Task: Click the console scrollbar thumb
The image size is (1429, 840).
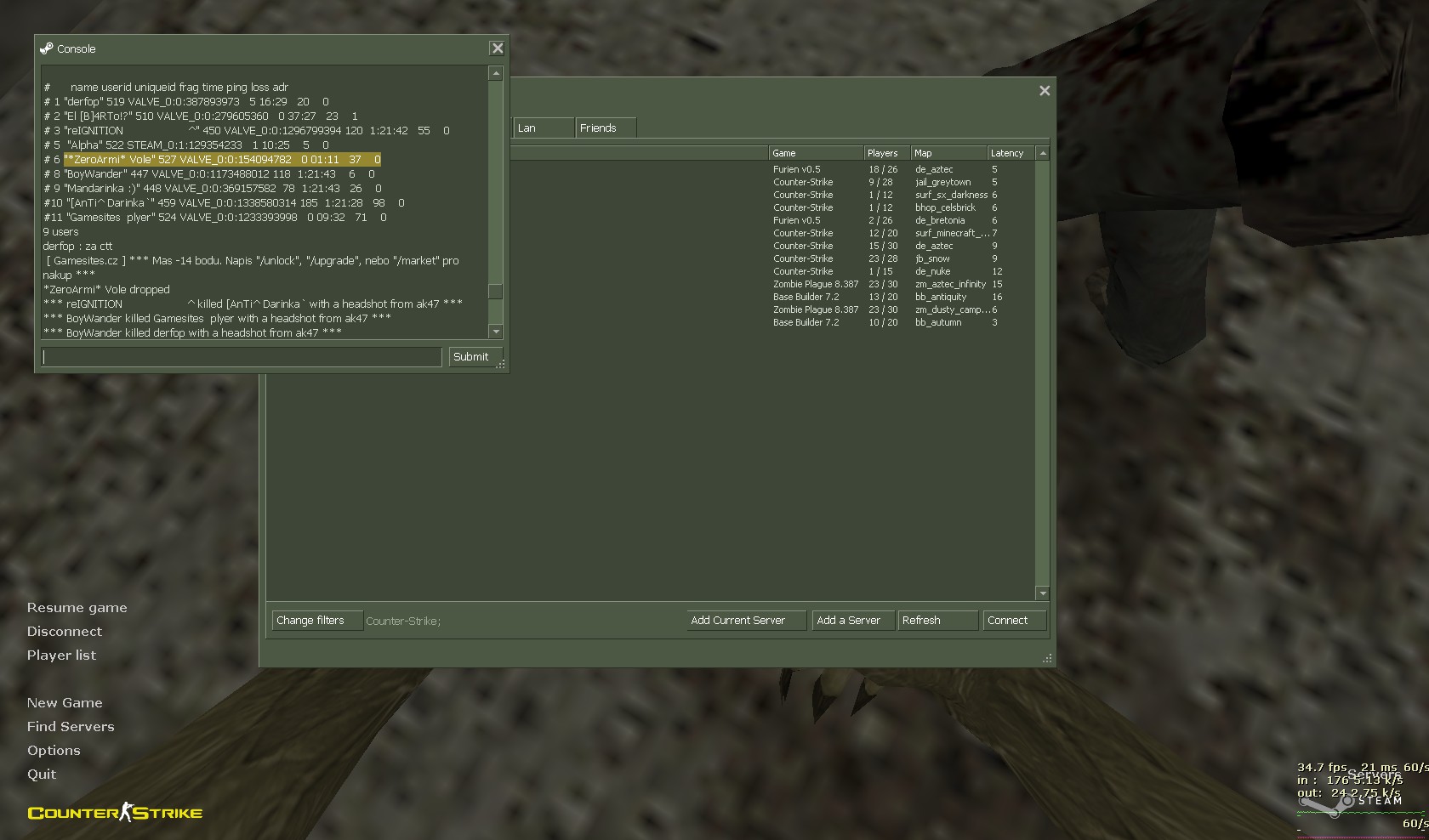Action: [x=496, y=291]
